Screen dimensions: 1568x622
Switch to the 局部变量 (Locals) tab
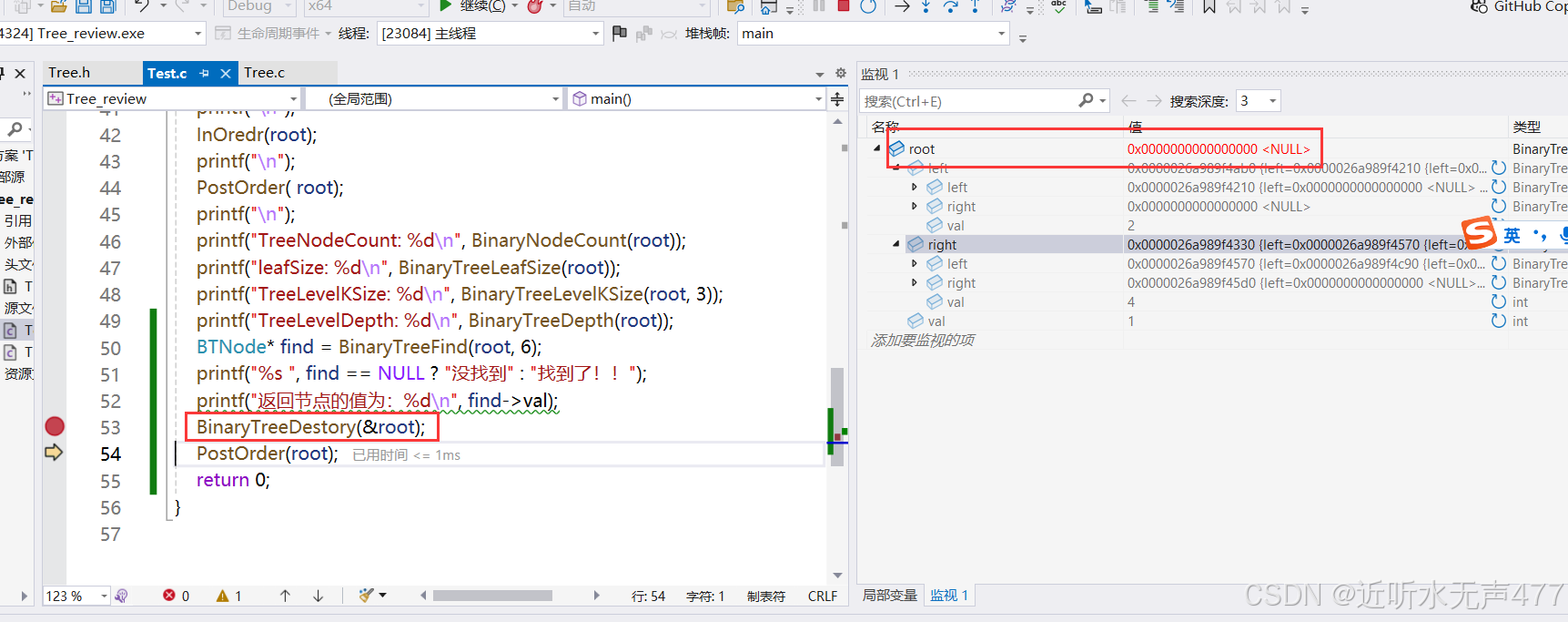(889, 596)
